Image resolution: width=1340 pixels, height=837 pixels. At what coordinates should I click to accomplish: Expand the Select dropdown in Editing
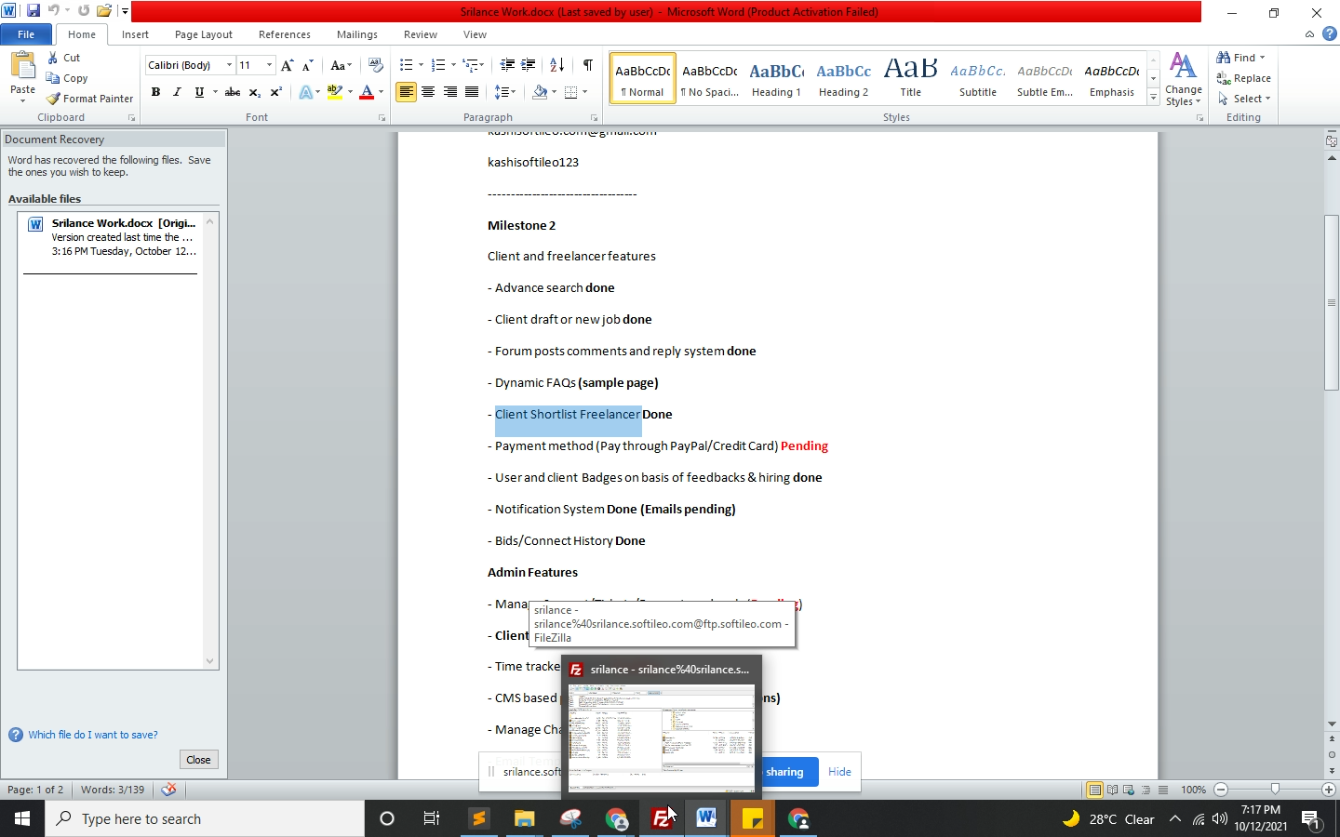[x=1244, y=99]
